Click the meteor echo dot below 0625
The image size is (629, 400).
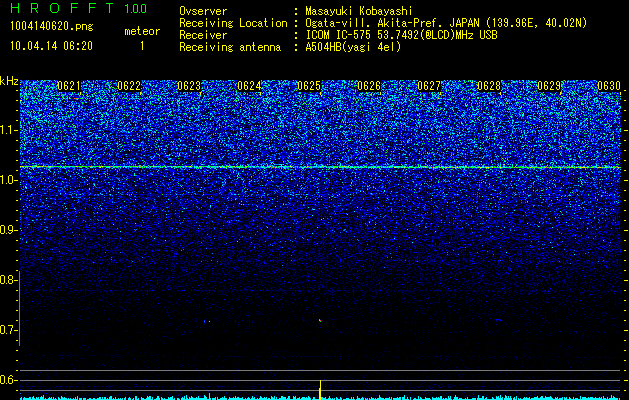tap(320, 320)
